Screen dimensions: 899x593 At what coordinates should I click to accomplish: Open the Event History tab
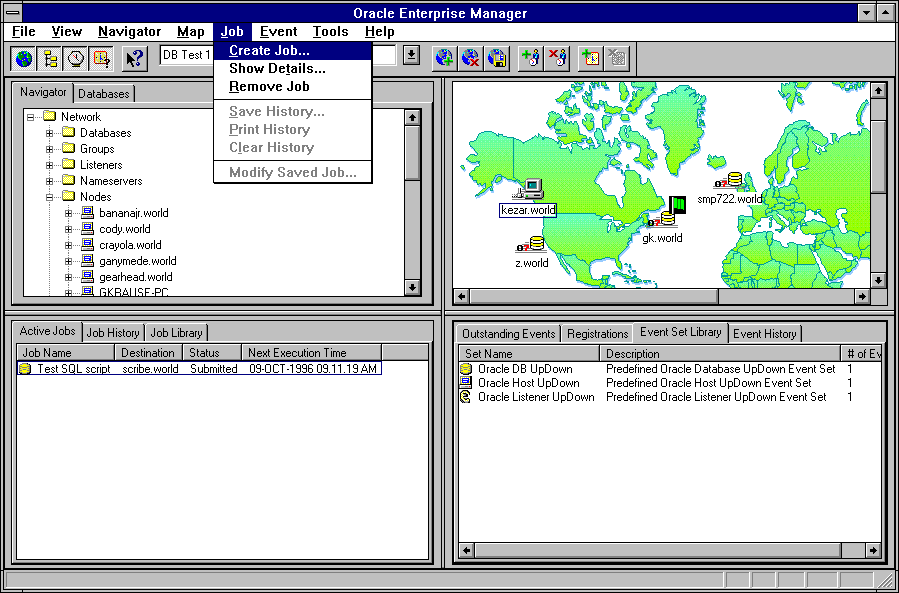click(x=764, y=334)
